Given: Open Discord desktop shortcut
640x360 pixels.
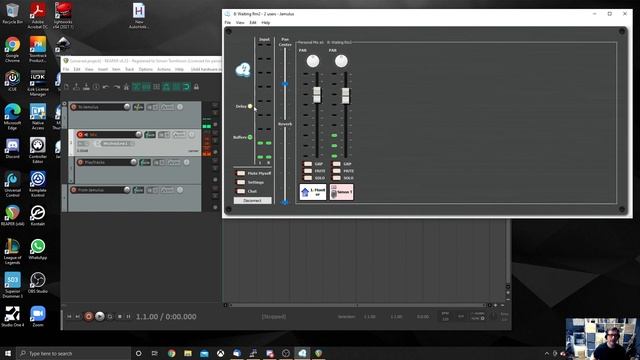Looking at the screenshot, I should (12, 149).
